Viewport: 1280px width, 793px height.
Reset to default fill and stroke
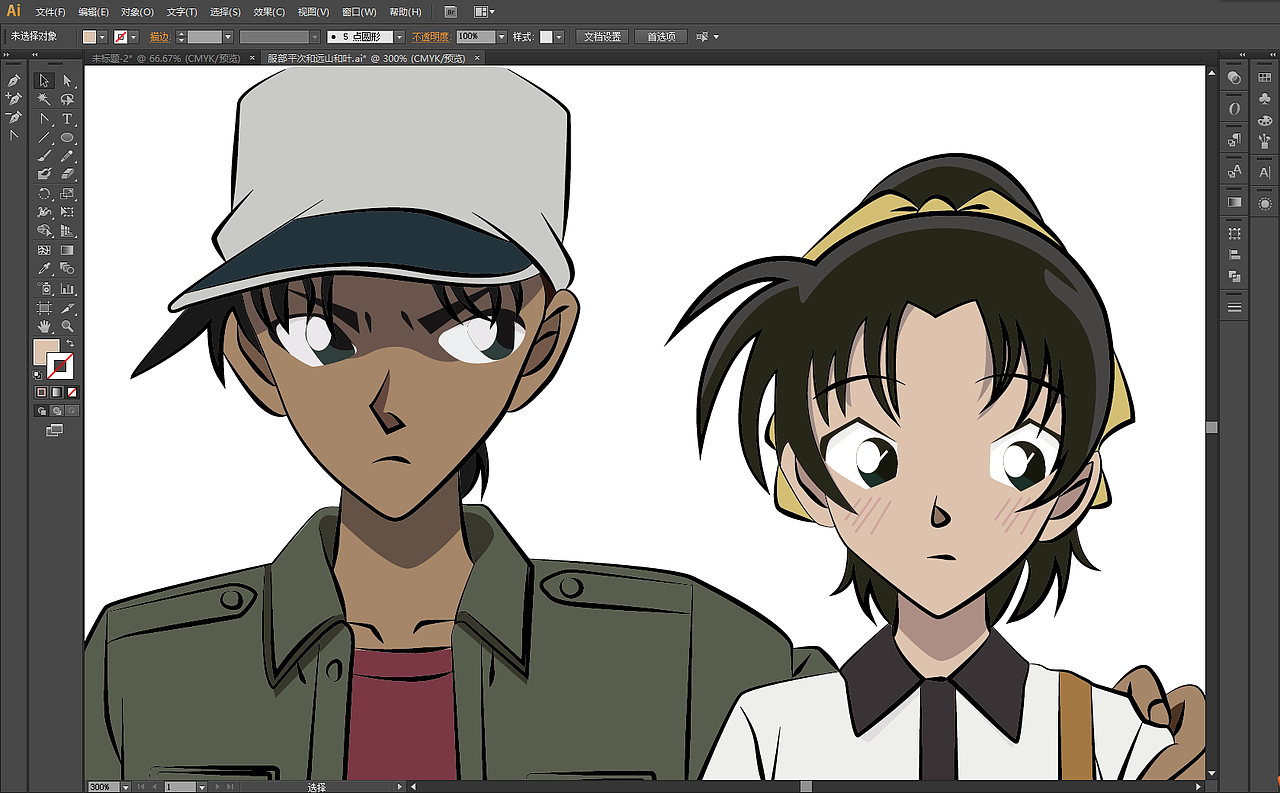click(x=38, y=375)
